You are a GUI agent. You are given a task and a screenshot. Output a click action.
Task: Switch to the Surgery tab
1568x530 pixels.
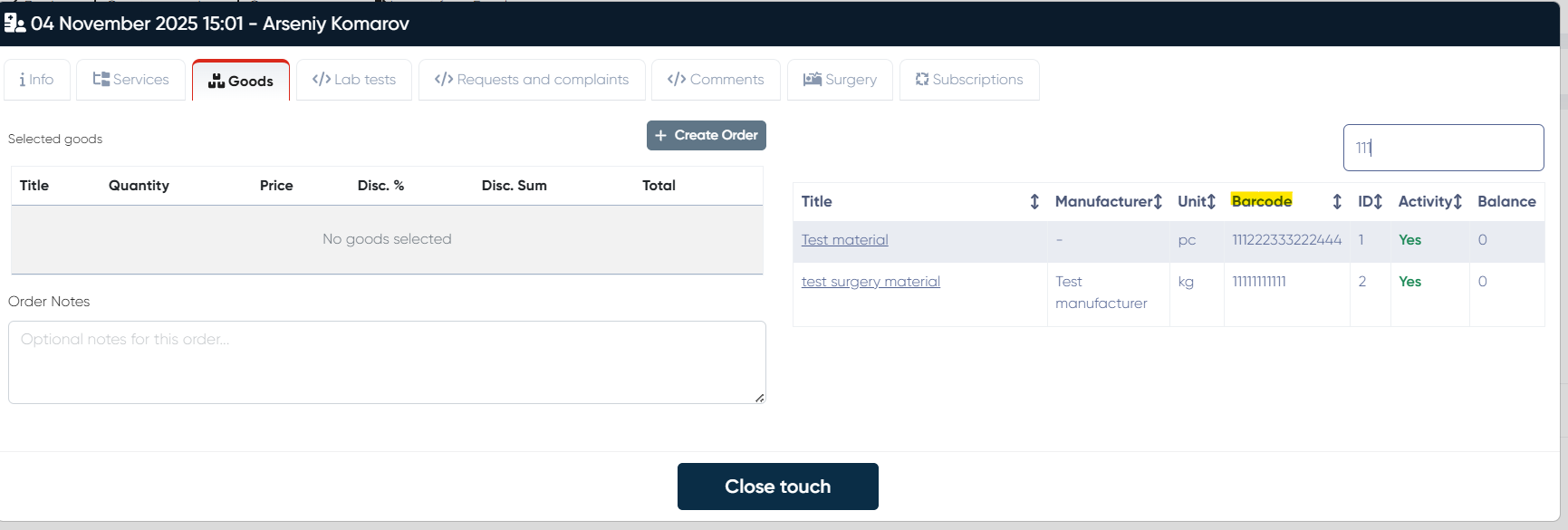point(840,80)
